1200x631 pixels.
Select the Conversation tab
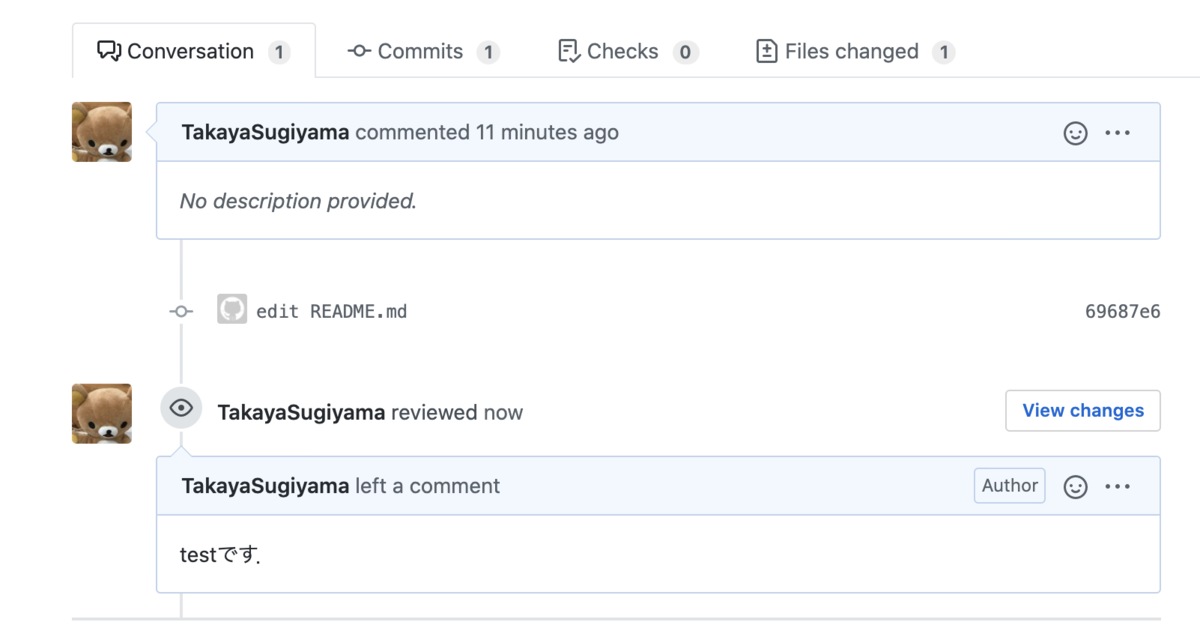(x=193, y=51)
